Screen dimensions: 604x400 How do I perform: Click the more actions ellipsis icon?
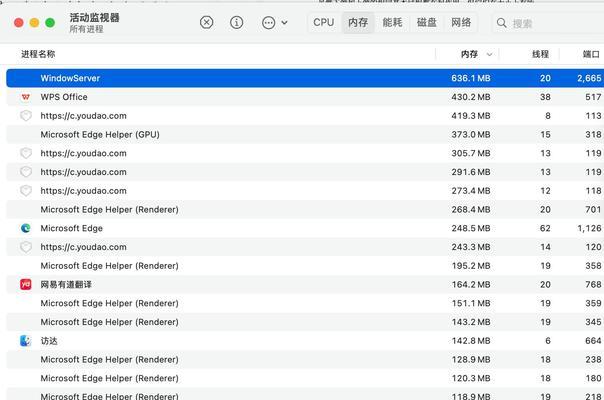[x=268, y=23]
